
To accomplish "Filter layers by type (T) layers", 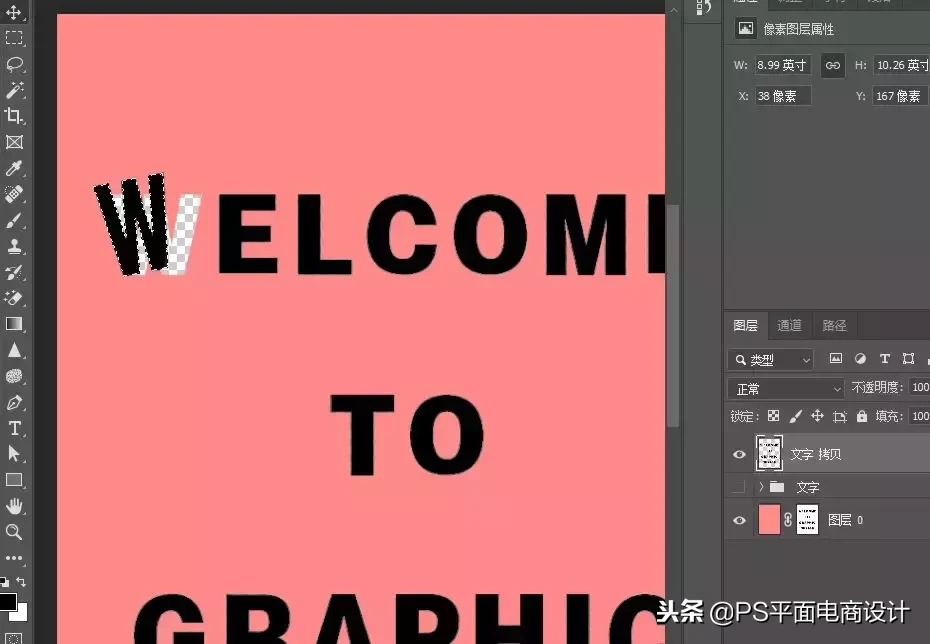I will click(884, 358).
